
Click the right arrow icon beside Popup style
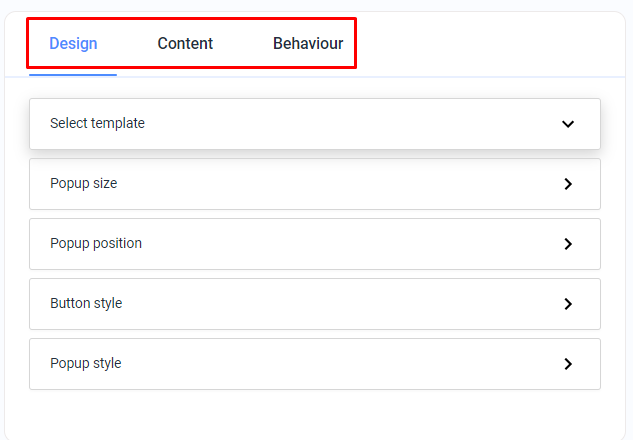click(x=568, y=364)
